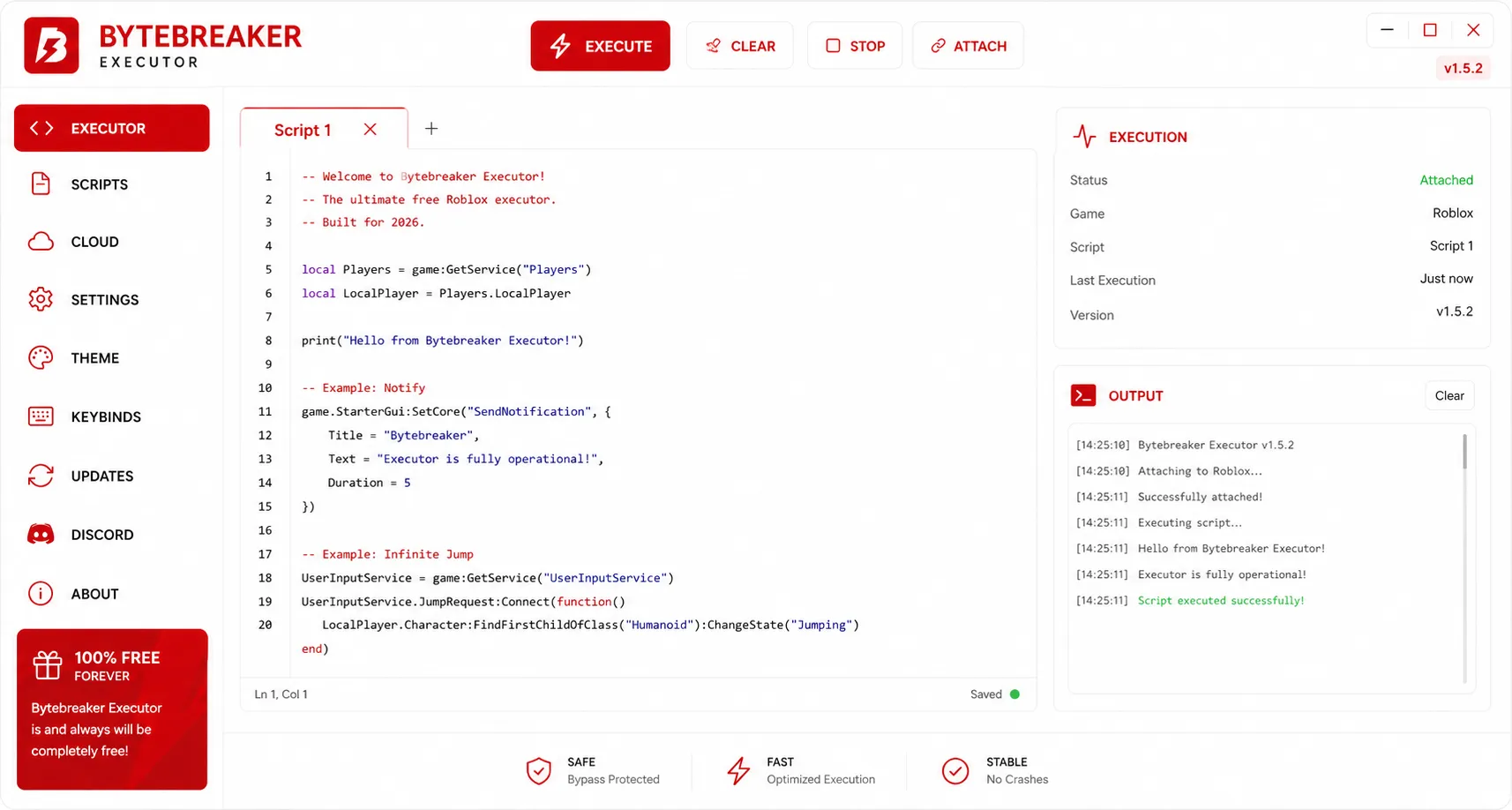Click the Ln 1, Col 1 status text

click(x=281, y=694)
